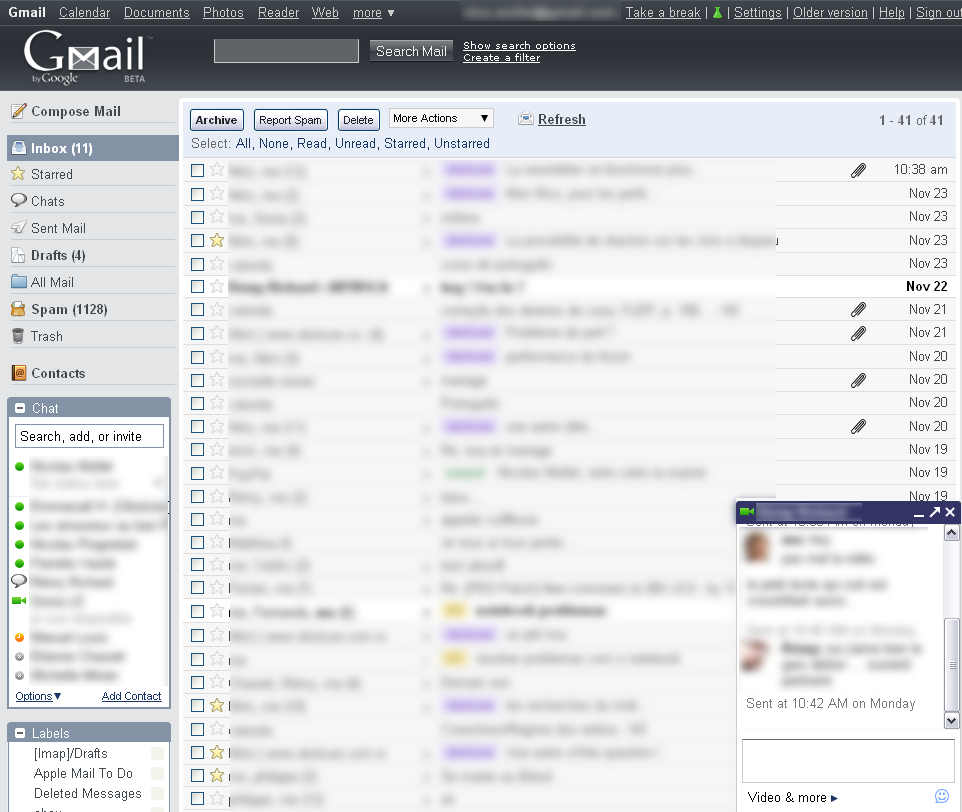Click the chat 'Search, add, or invite' field
Screen dimensions: 962x812
coord(90,436)
